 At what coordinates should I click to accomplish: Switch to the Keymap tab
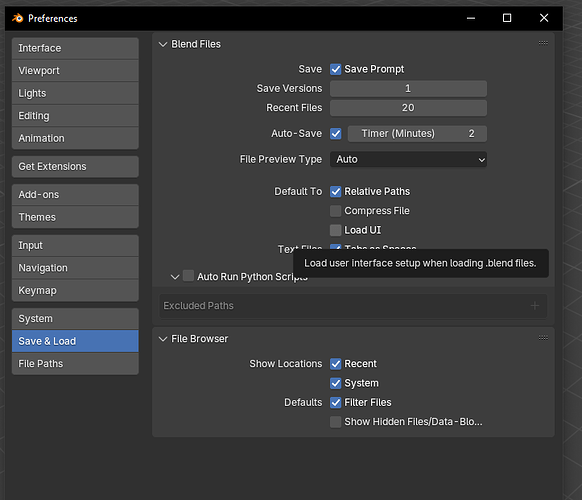coord(75,290)
